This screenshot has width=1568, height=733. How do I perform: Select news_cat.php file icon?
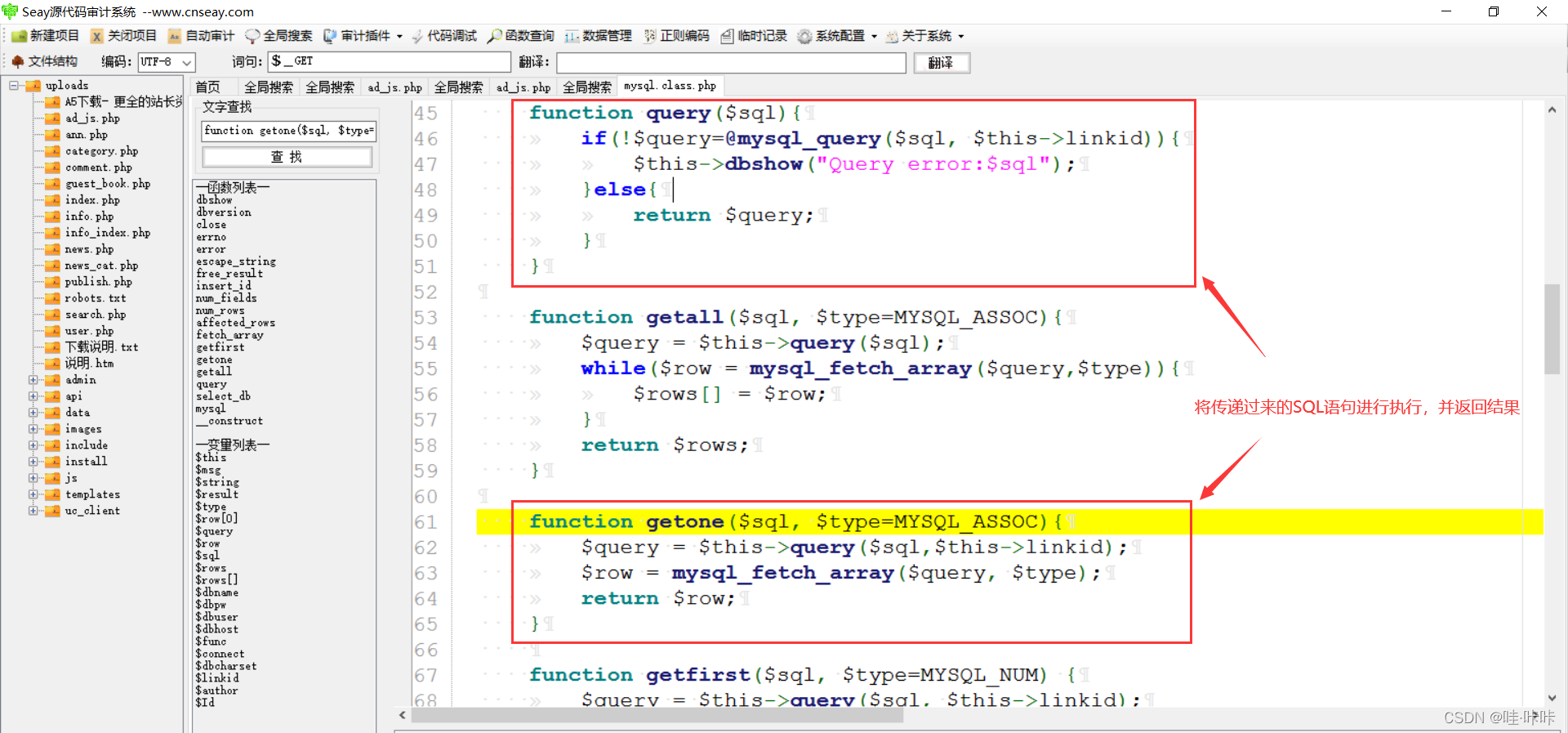coord(52,266)
